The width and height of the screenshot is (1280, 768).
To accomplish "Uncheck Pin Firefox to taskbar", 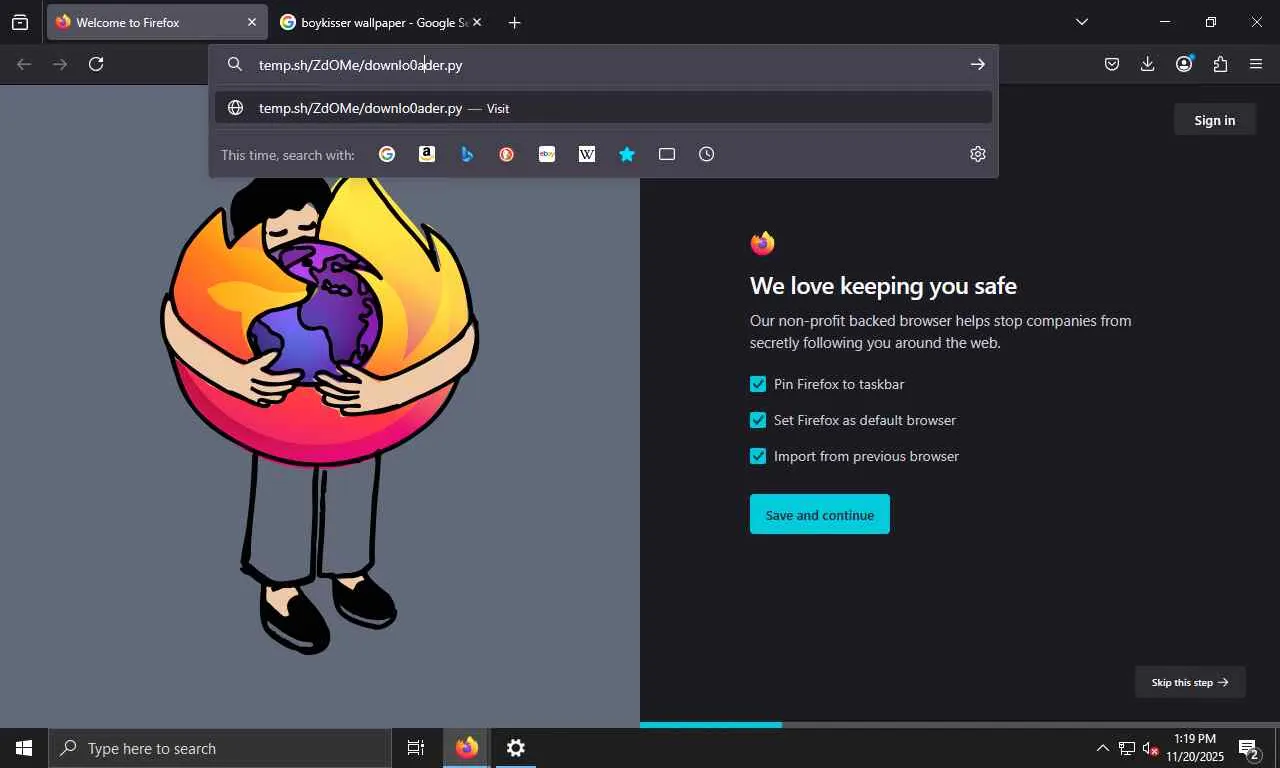I will pos(758,384).
